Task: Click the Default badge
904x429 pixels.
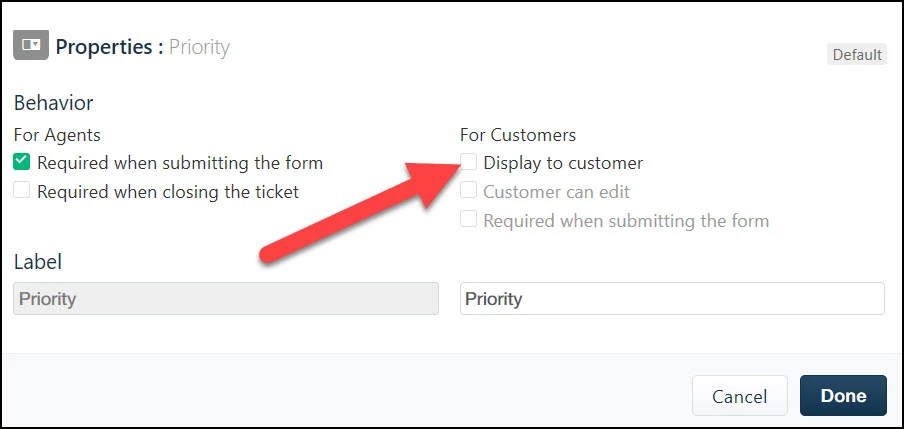Action: tap(857, 55)
